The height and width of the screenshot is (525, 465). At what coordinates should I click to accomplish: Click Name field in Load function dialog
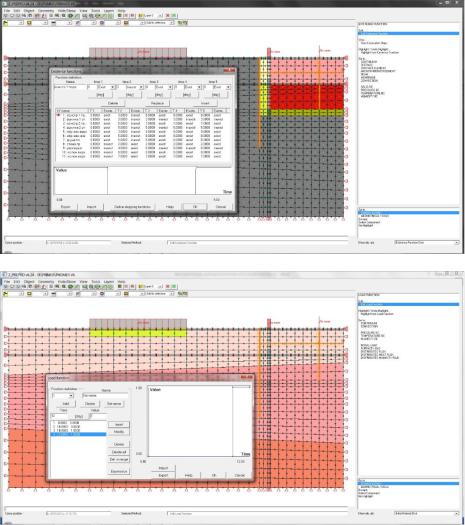[105, 396]
